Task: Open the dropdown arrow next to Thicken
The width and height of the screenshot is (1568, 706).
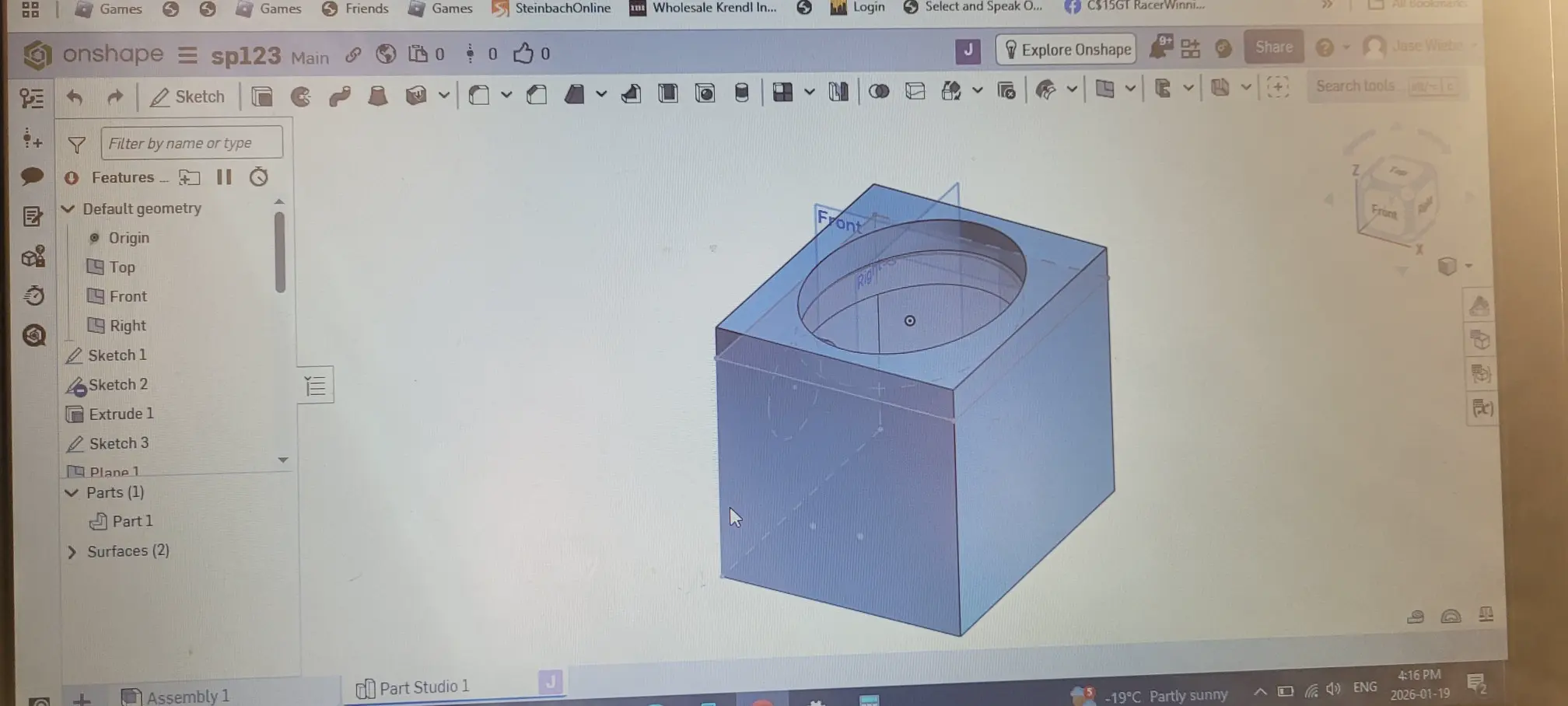Action: (x=443, y=96)
